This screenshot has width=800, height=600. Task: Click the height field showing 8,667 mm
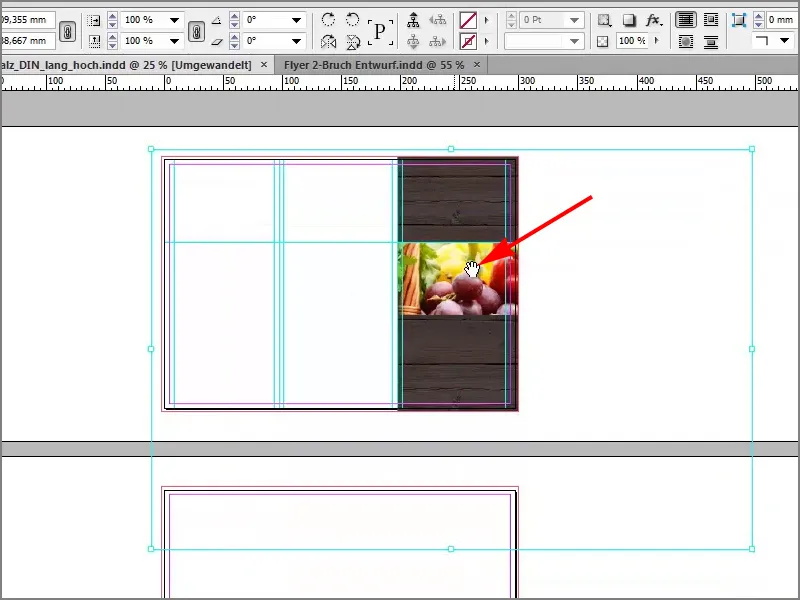click(x=28, y=40)
